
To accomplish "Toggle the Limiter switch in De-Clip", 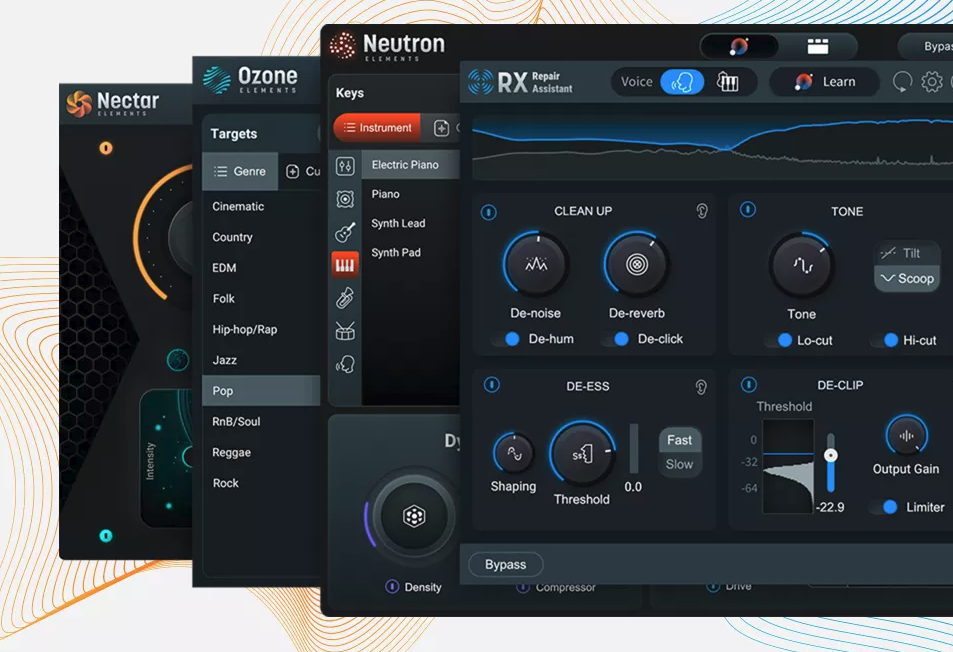I will coord(884,507).
